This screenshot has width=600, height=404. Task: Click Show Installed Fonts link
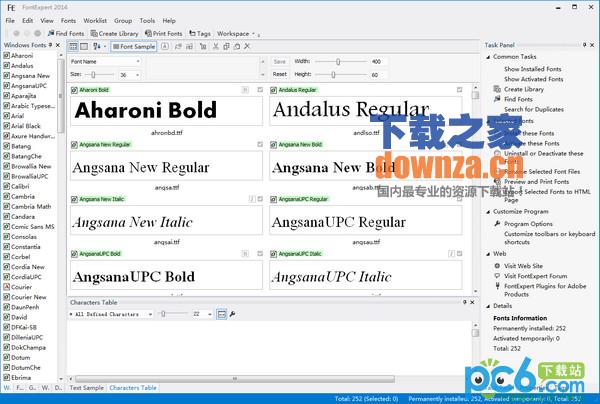[x=533, y=69]
